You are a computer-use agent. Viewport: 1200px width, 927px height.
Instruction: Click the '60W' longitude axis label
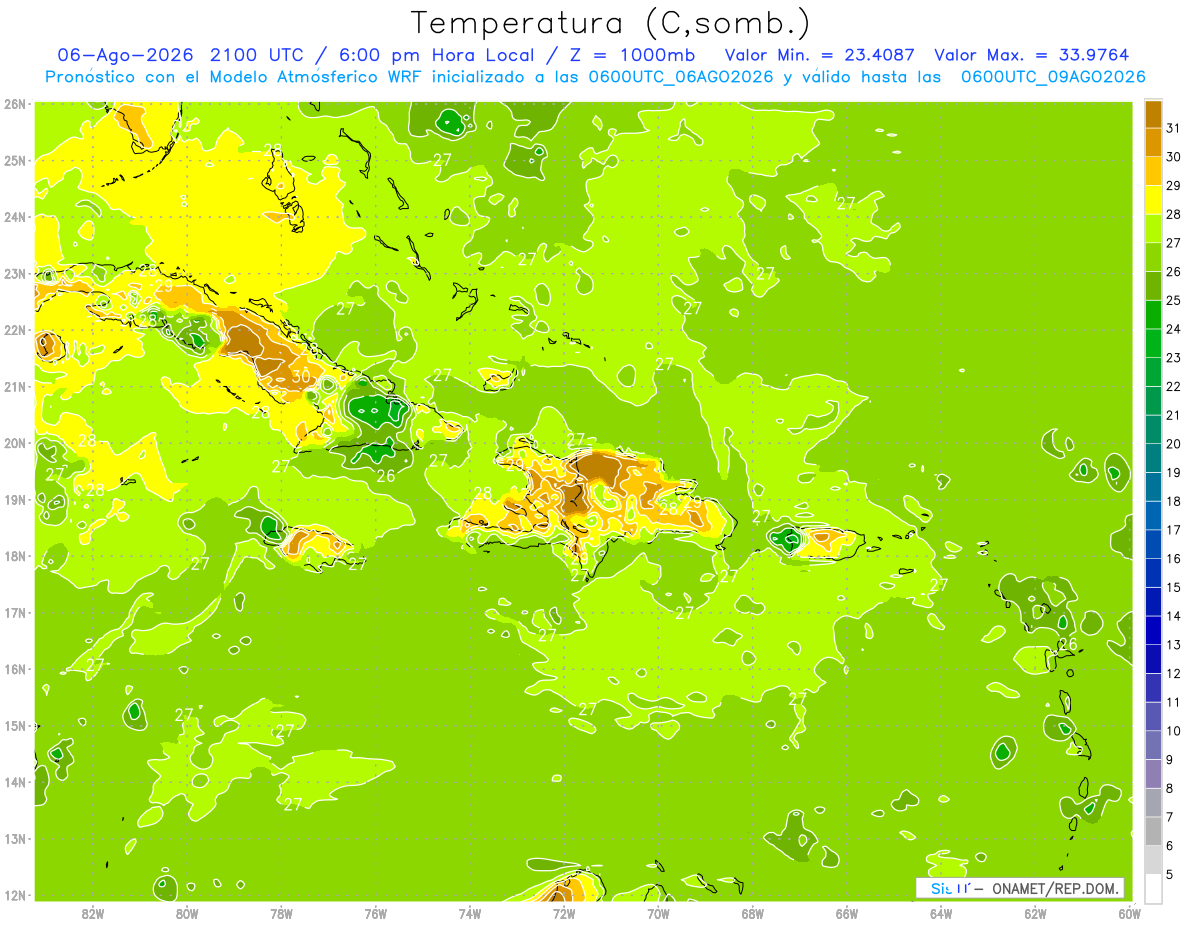click(x=1129, y=913)
